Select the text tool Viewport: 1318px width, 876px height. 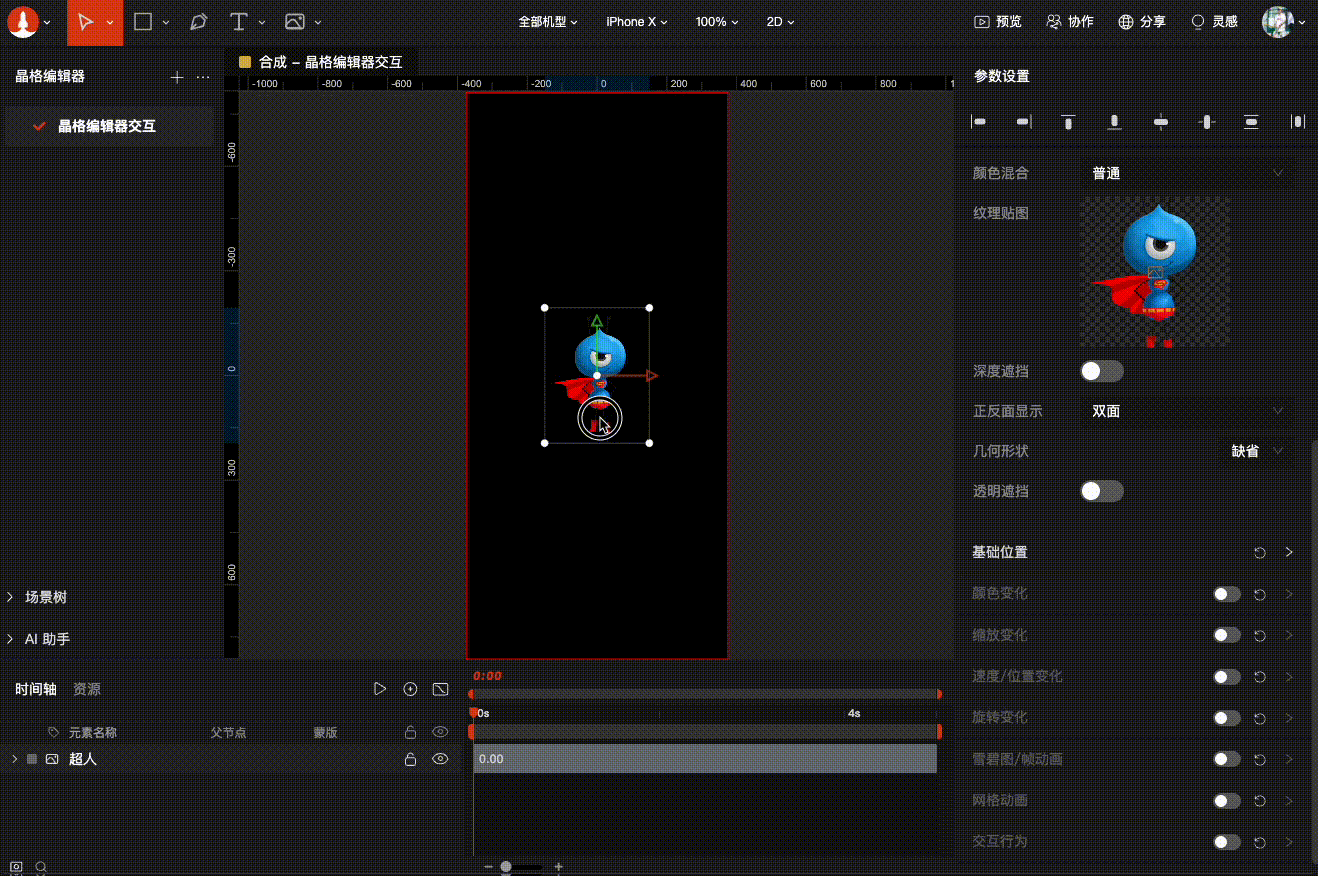point(238,21)
